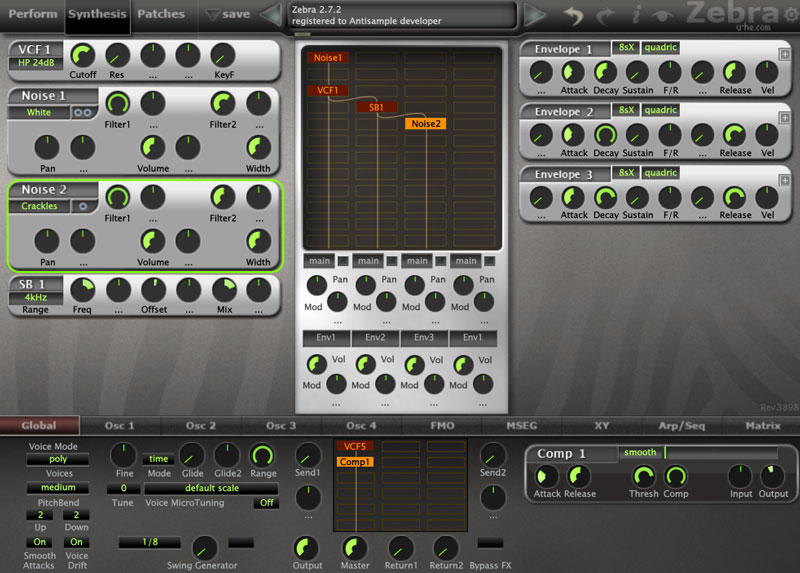The width and height of the screenshot is (800, 573).
Task: Click the redo arrow icon
Action: (605, 15)
